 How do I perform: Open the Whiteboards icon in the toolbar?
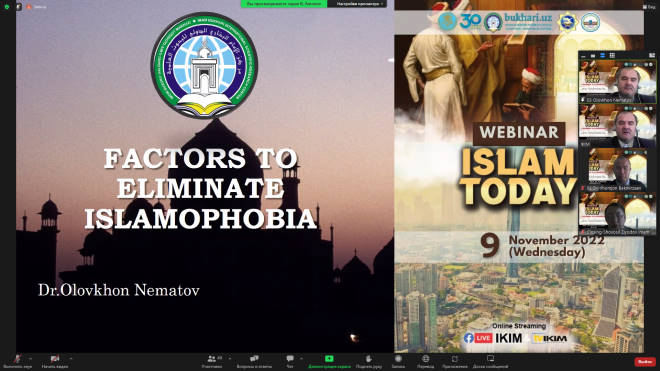click(x=490, y=361)
